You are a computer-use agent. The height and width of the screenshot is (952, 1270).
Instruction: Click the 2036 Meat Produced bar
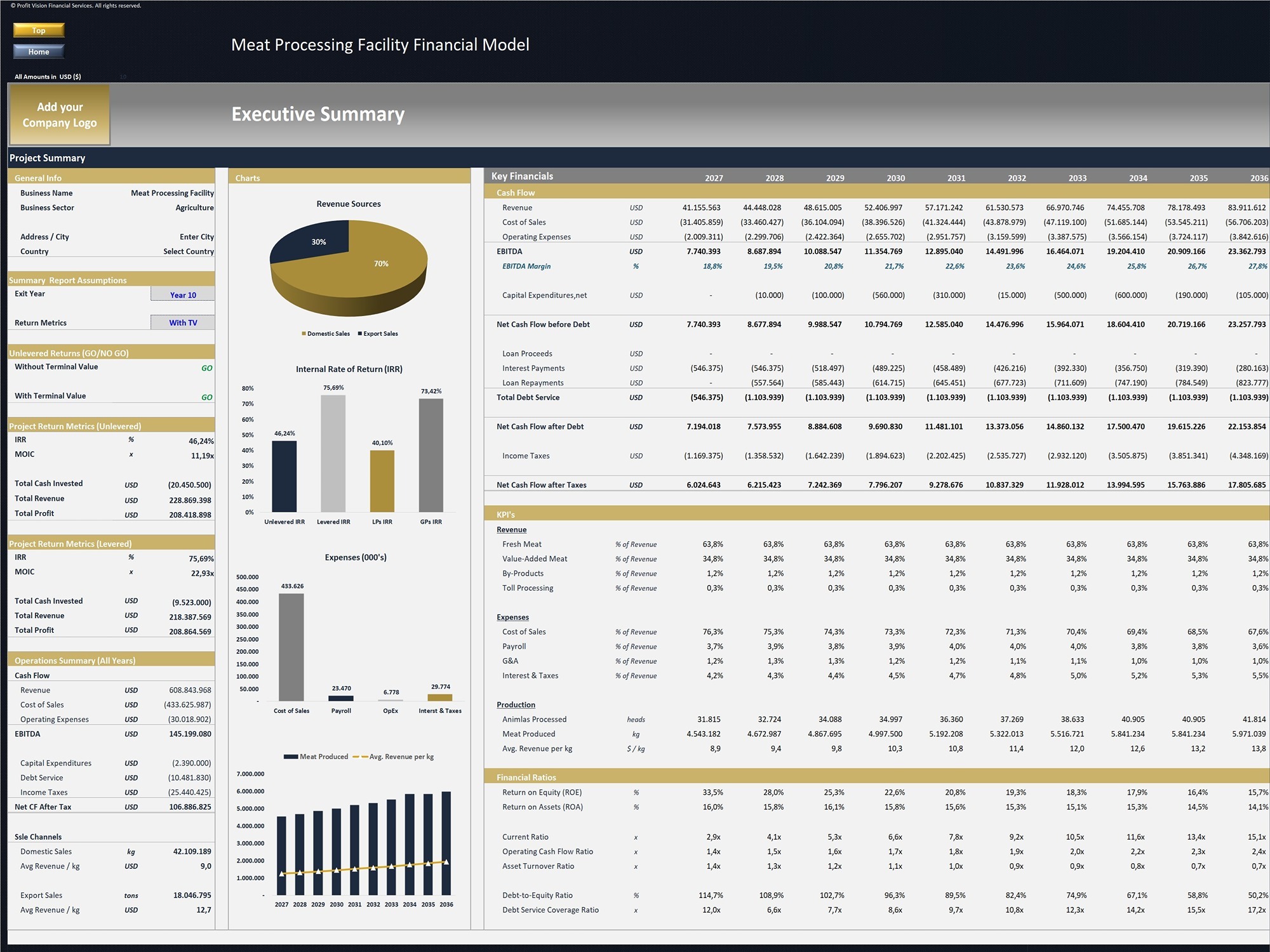446,843
